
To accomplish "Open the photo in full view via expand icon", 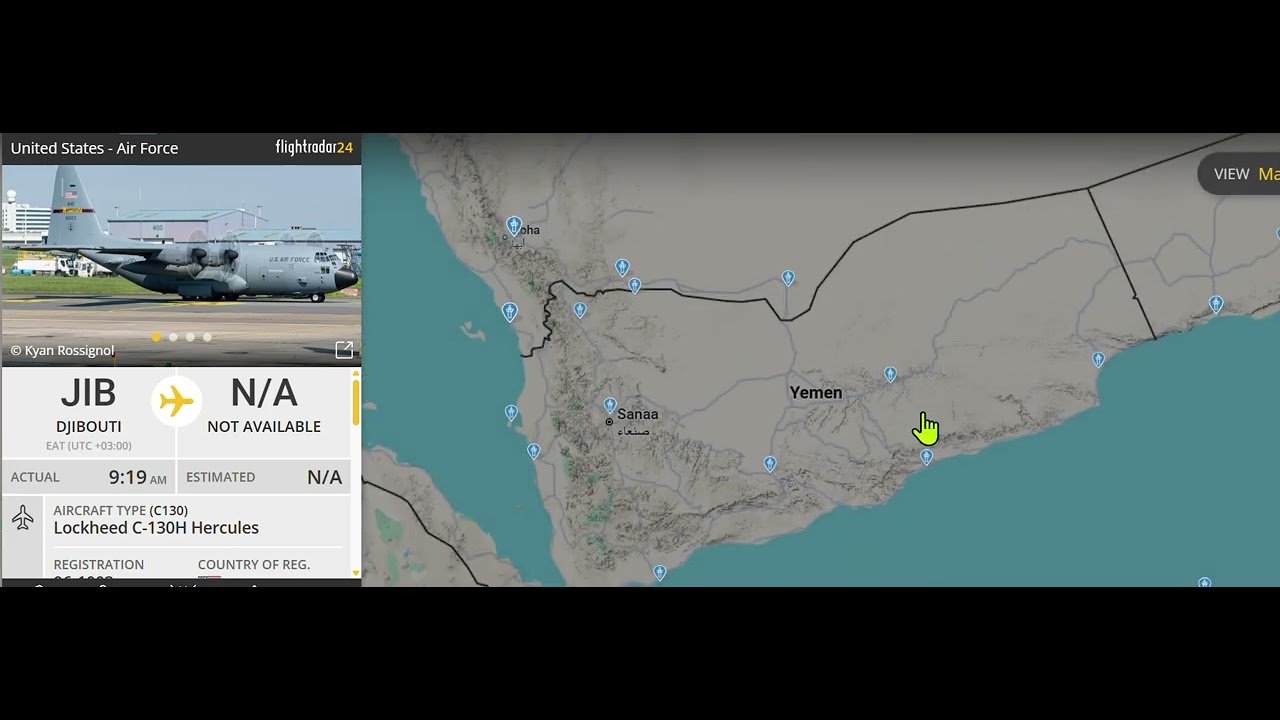I will tap(344, 349).
